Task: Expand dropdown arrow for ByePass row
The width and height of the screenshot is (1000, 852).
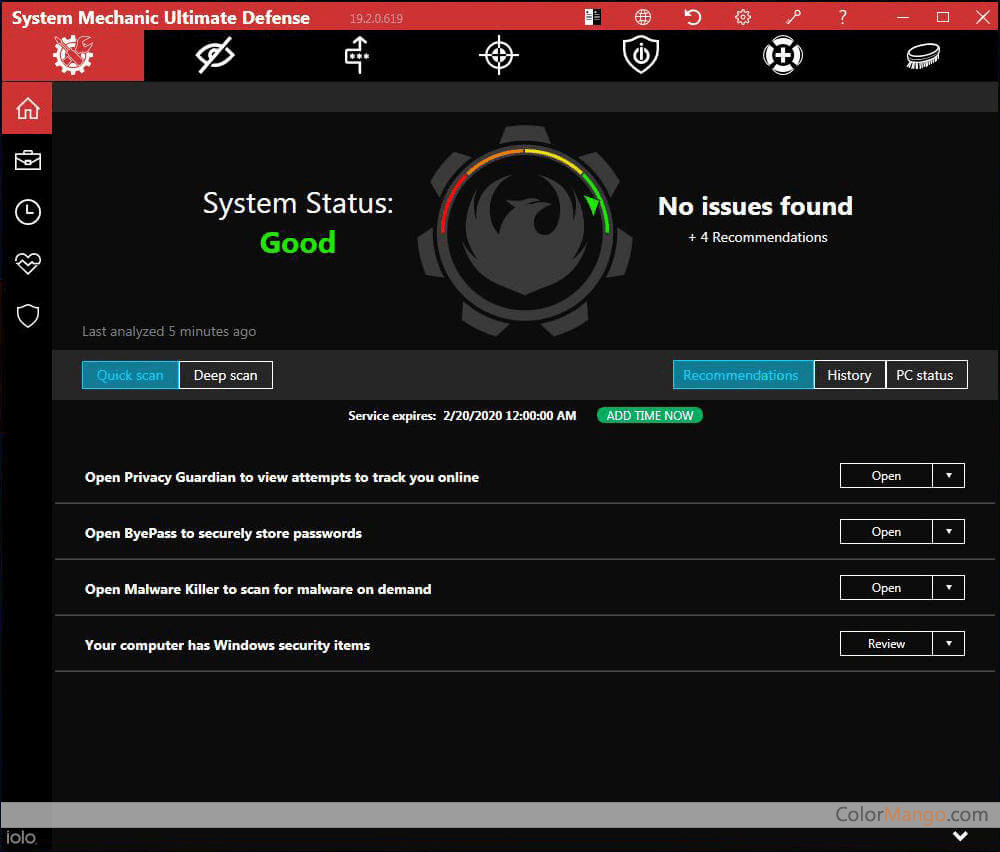Action: (x=949, y=532)
